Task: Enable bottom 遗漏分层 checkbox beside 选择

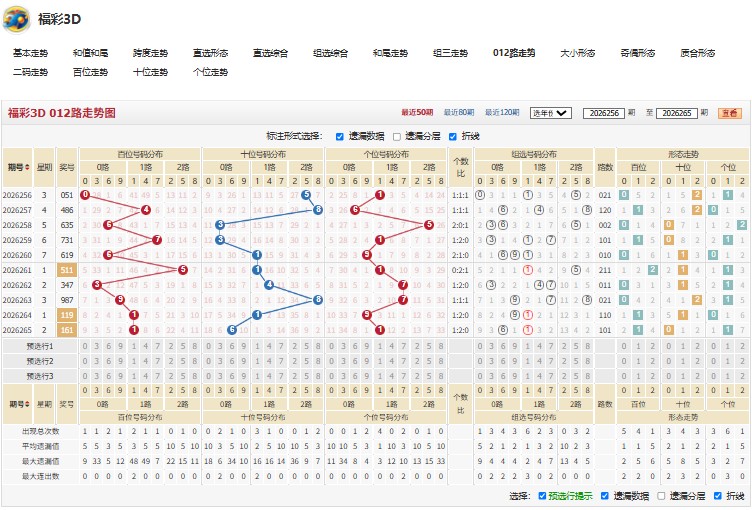Action: pyautogui.click(x=661, y=496)
